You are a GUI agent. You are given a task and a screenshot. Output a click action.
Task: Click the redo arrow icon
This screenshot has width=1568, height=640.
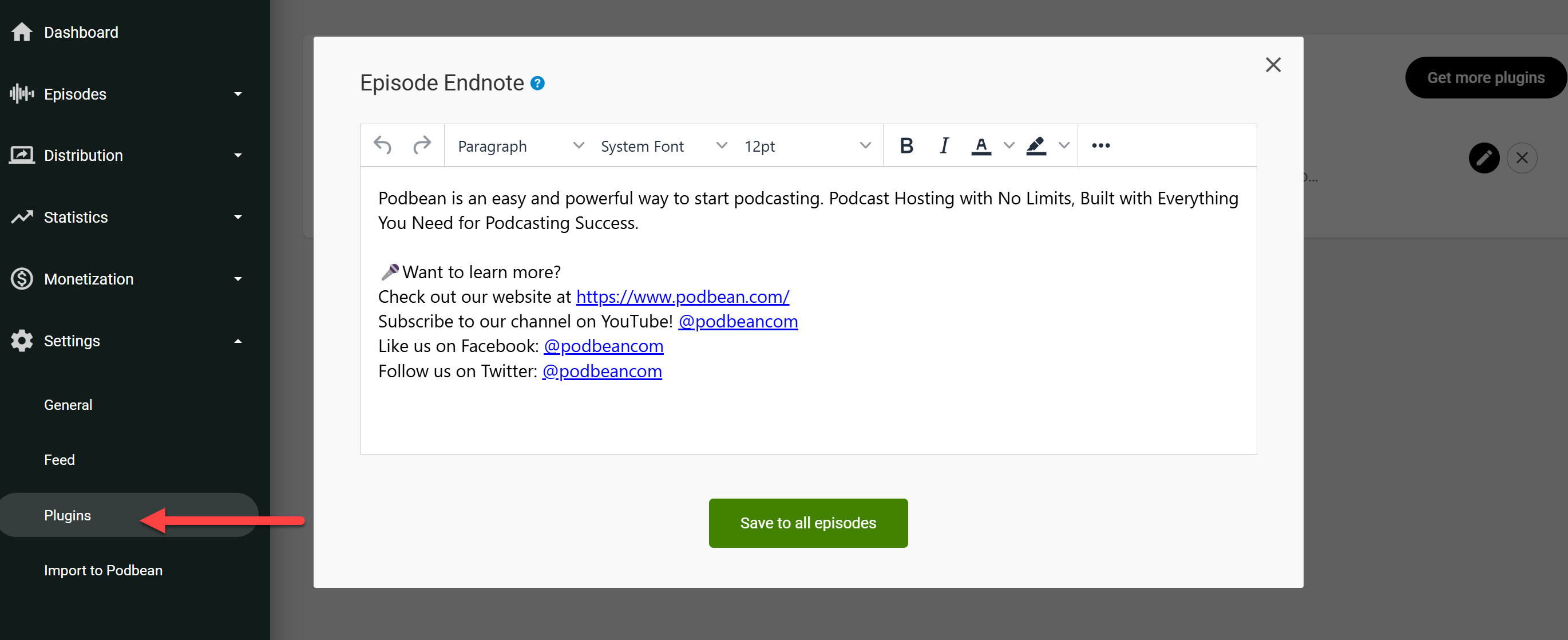coord(422,145)
